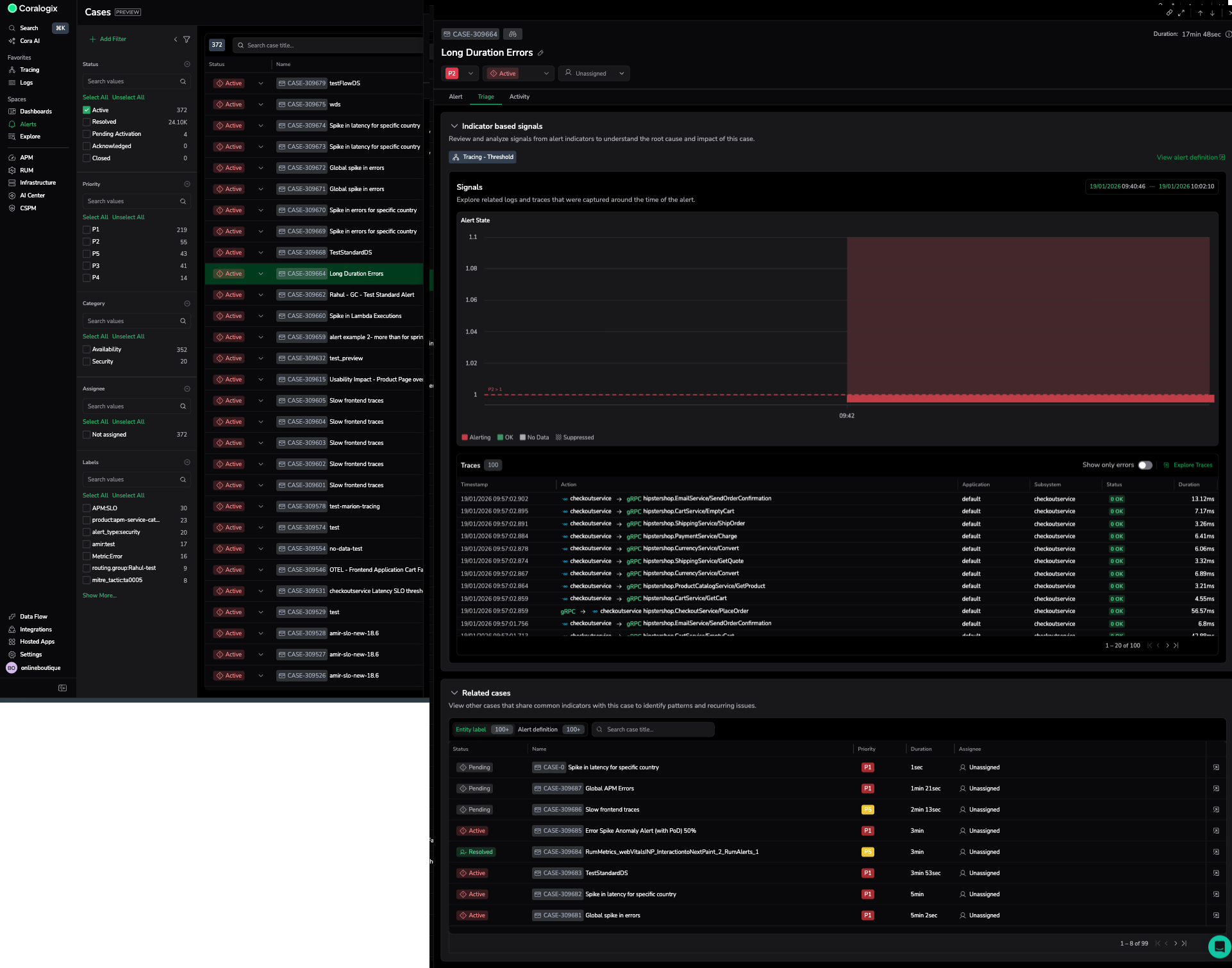Click the pencil icon to edit case title
Image resolution: width=1232 pixels, height=968 pixels.
click(540, 53)
